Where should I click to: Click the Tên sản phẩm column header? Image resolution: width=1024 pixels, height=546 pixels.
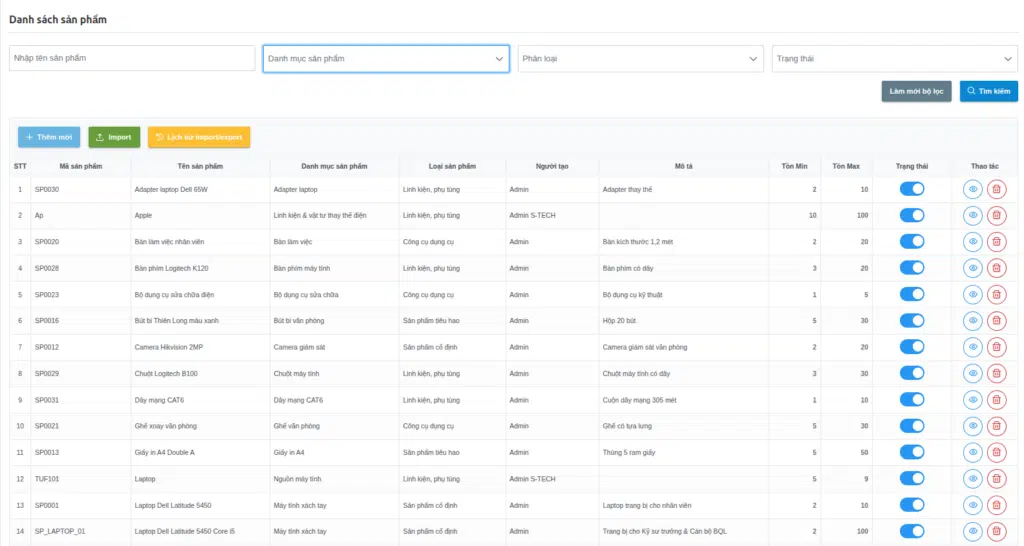(x=200, y=167)
